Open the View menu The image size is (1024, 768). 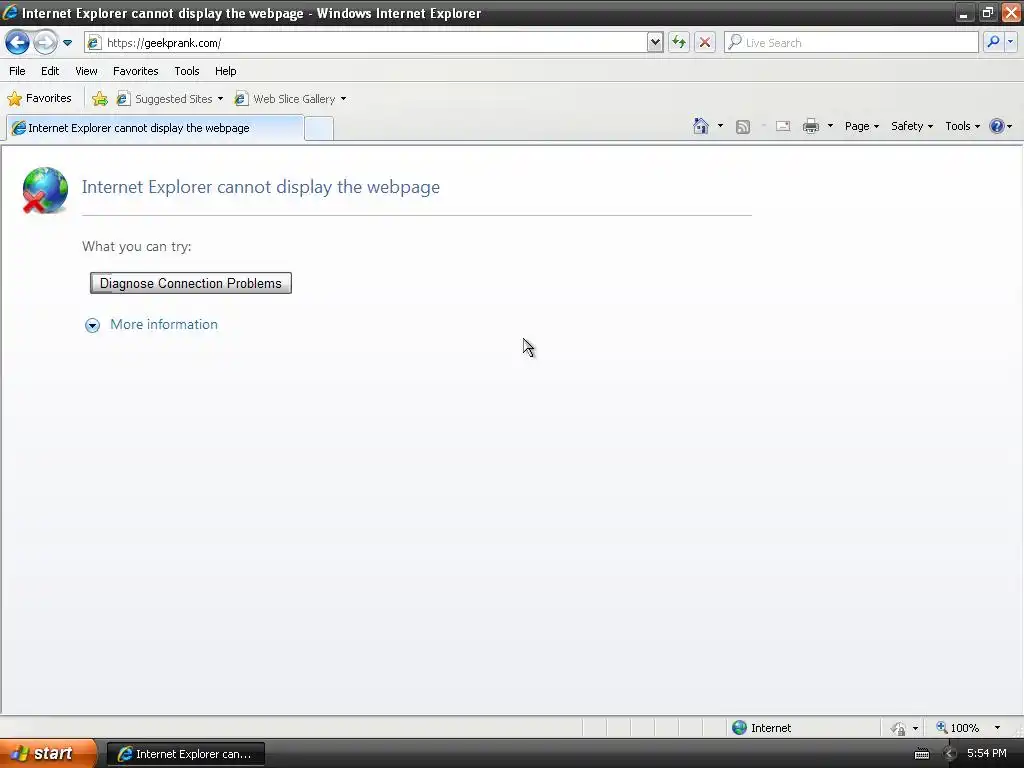[86, 71]
